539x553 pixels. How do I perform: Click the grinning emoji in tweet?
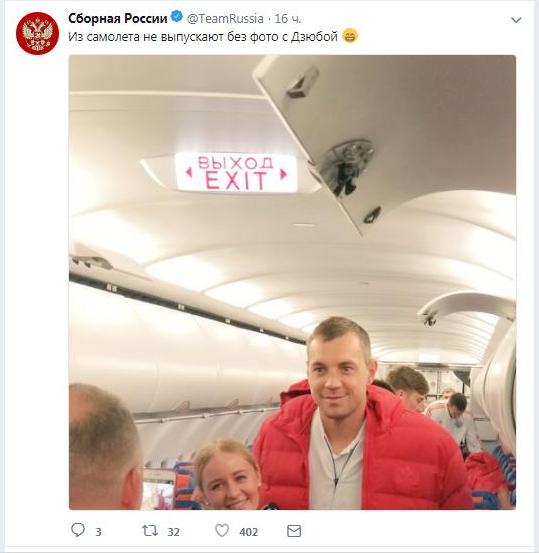(350, 36)
